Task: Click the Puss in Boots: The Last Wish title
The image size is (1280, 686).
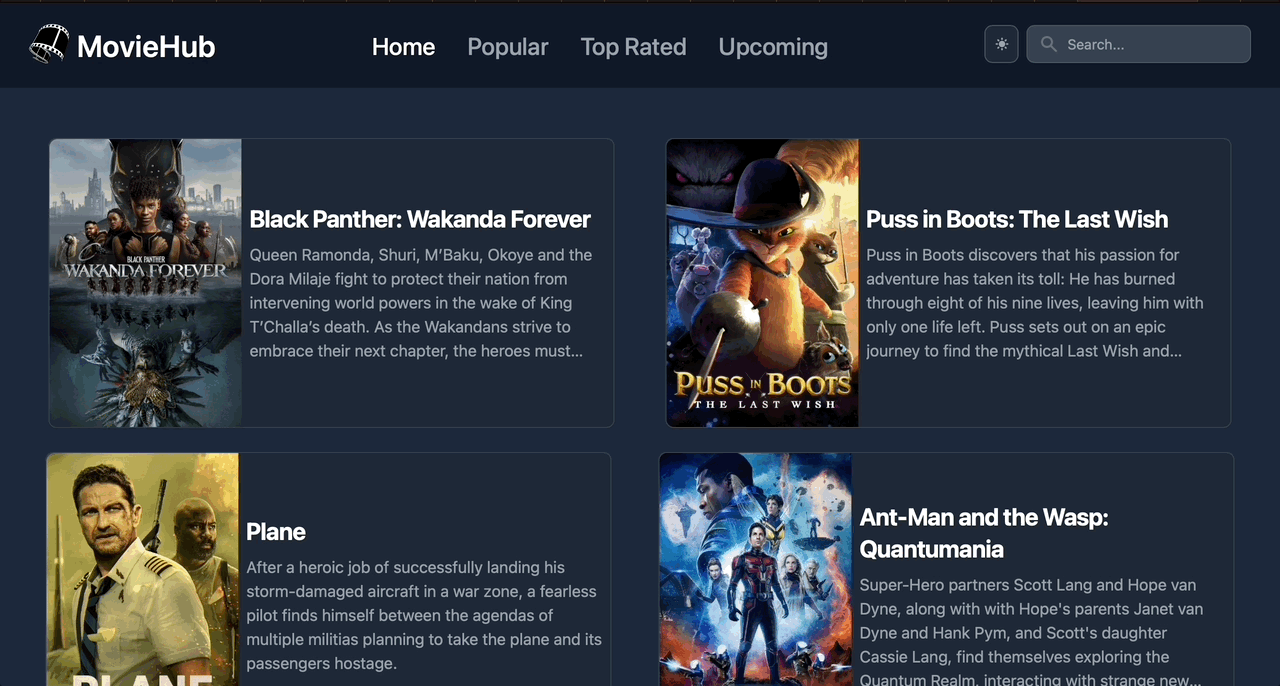Action: [x=1017, y=219]
